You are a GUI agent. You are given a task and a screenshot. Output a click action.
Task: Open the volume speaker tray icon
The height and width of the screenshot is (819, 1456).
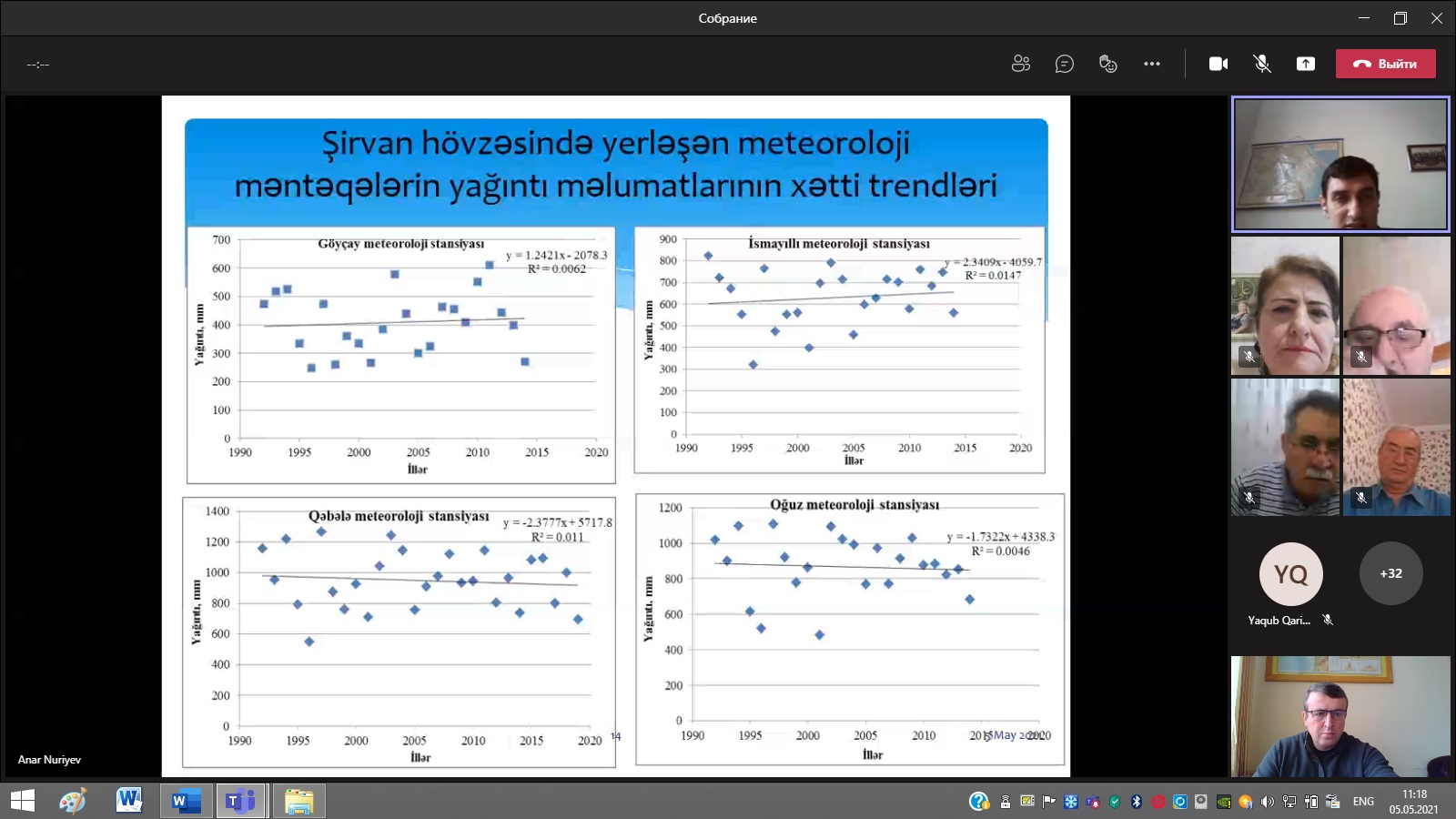pos(1268,802)
